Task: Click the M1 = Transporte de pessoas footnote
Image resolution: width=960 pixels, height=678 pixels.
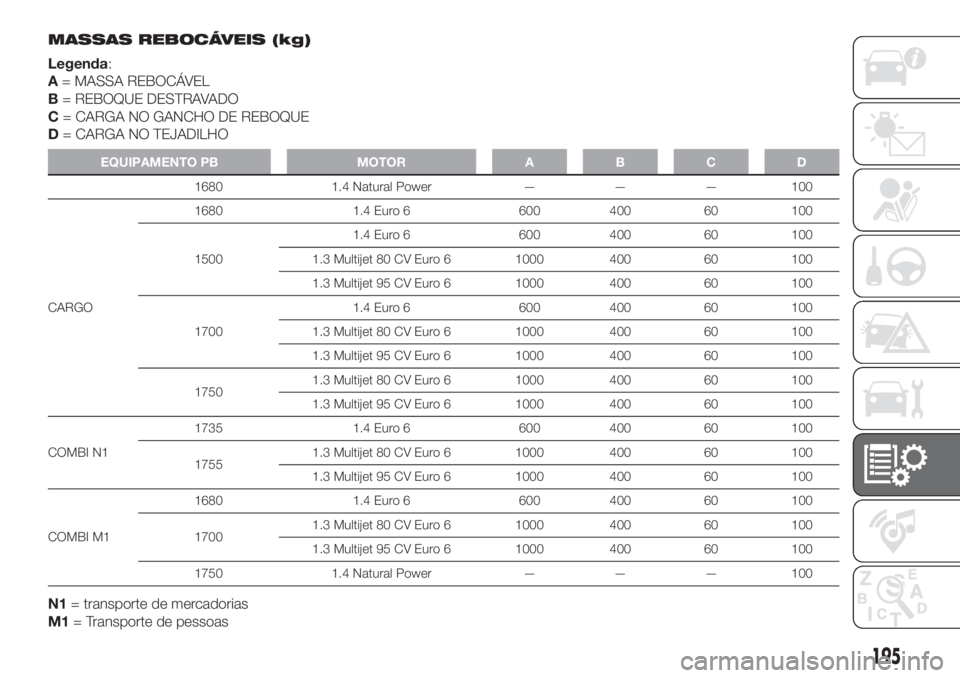Action: click(138, 622)
